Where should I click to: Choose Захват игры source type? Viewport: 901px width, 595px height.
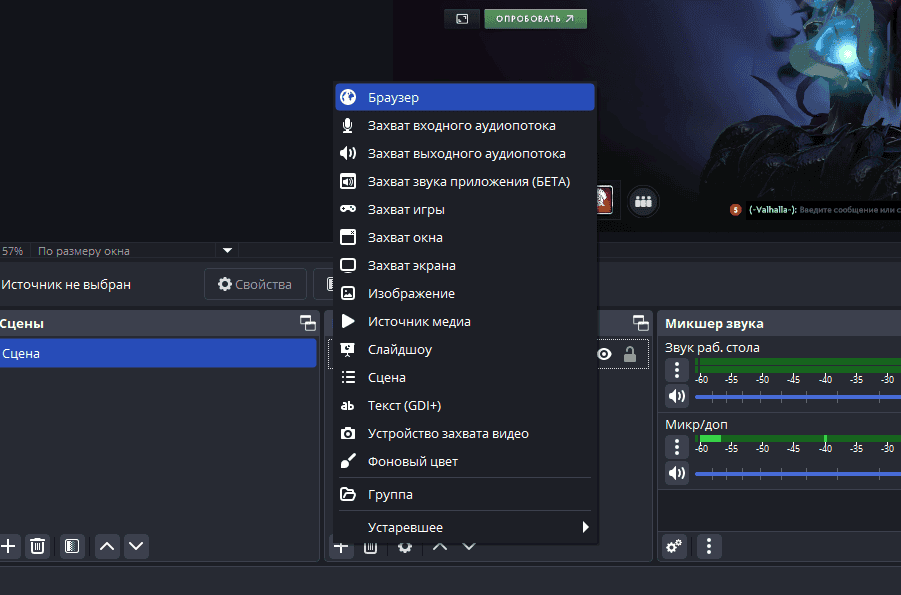click(x=465, y=209)
